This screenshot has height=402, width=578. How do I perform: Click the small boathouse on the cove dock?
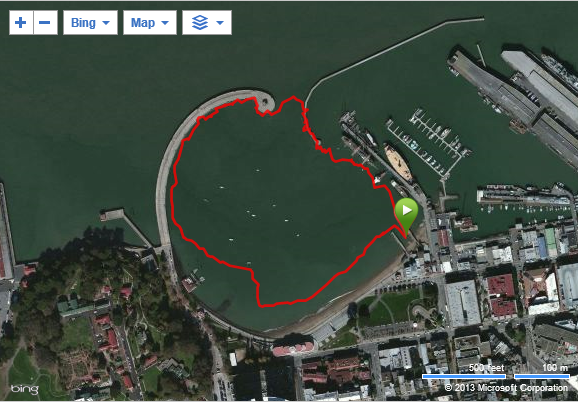[x=189, y=284]
